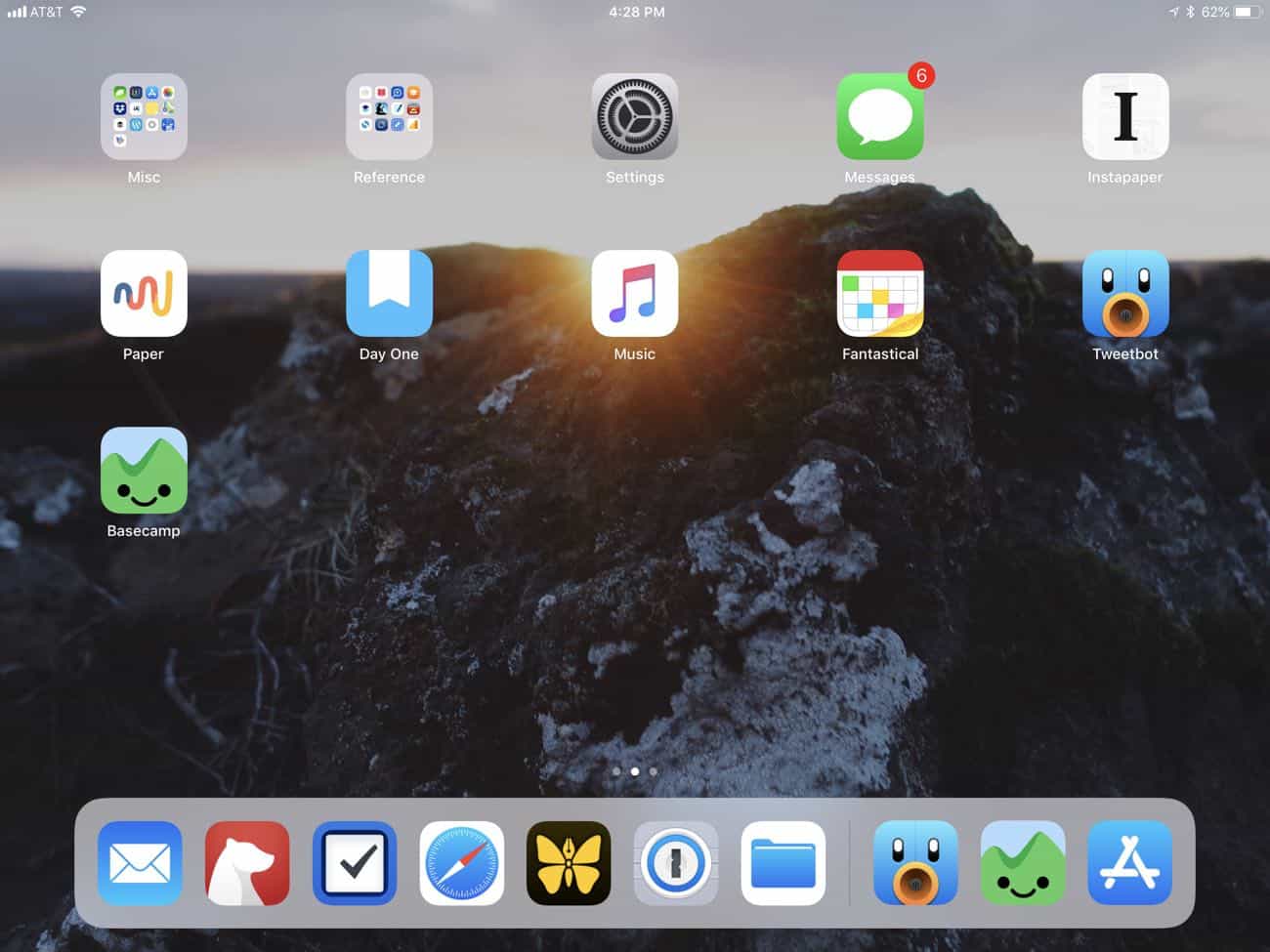Tap the AT&T carrier label
This screenshot has height=952, width=1270.
[46, 12]
